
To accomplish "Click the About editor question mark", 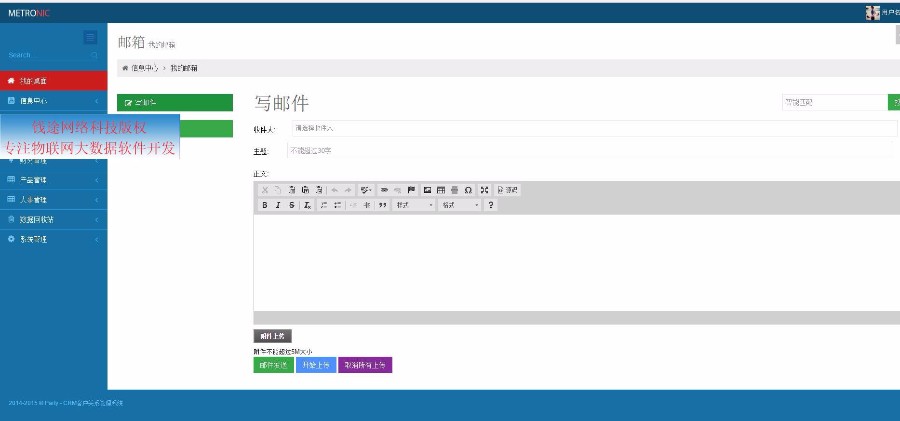I will tap(490, 205).
